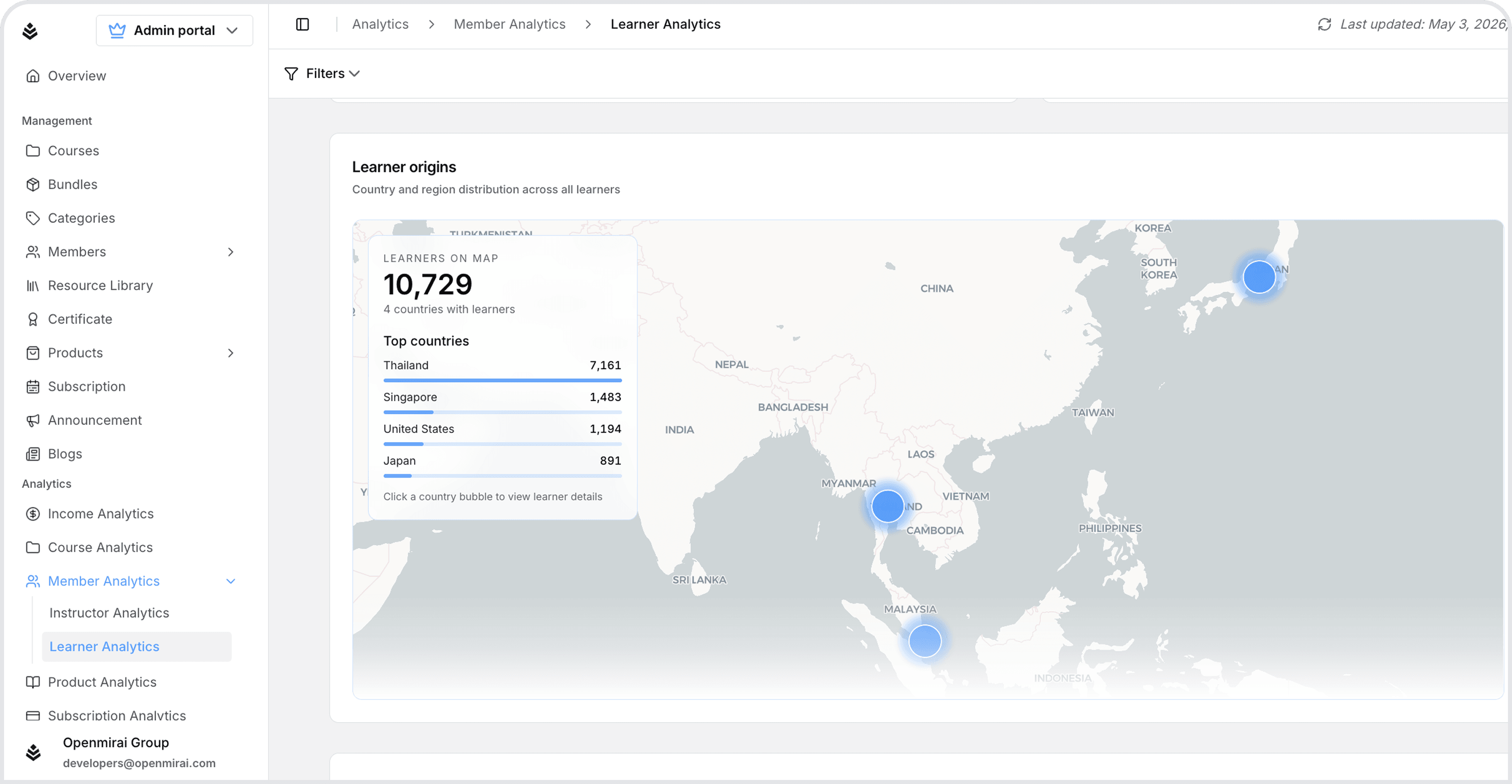Click the Courses folder icon
The width and height of the screenshot is (1512, 784).
[x=33, y=151]
